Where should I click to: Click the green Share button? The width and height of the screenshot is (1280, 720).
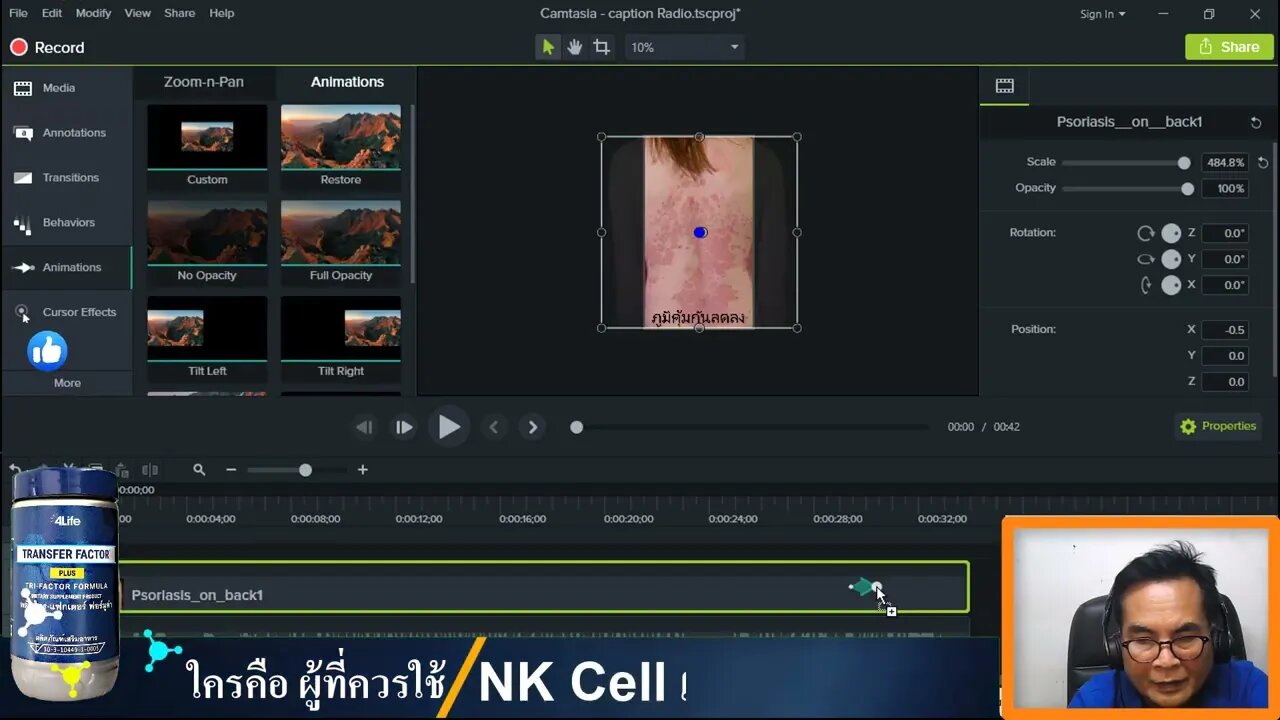pos(1229,47)
